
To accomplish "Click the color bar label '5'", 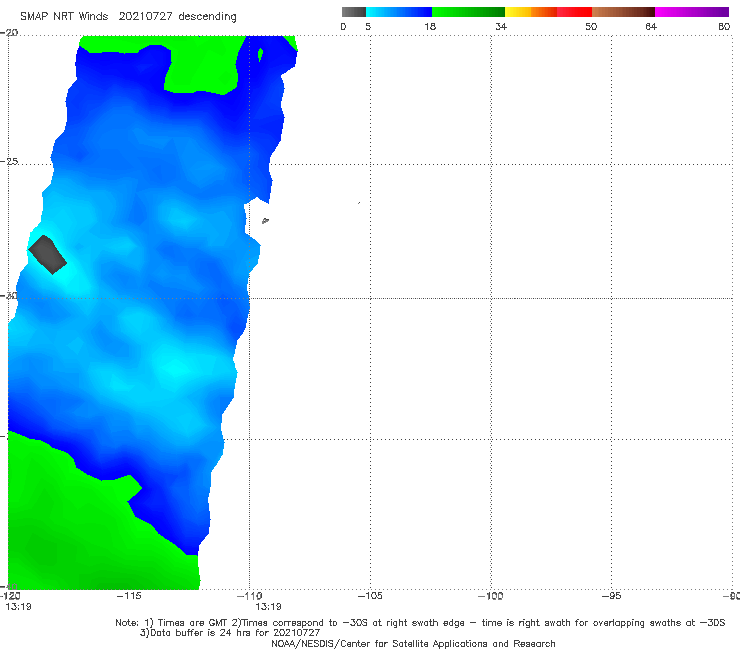I will click(368, 27).
